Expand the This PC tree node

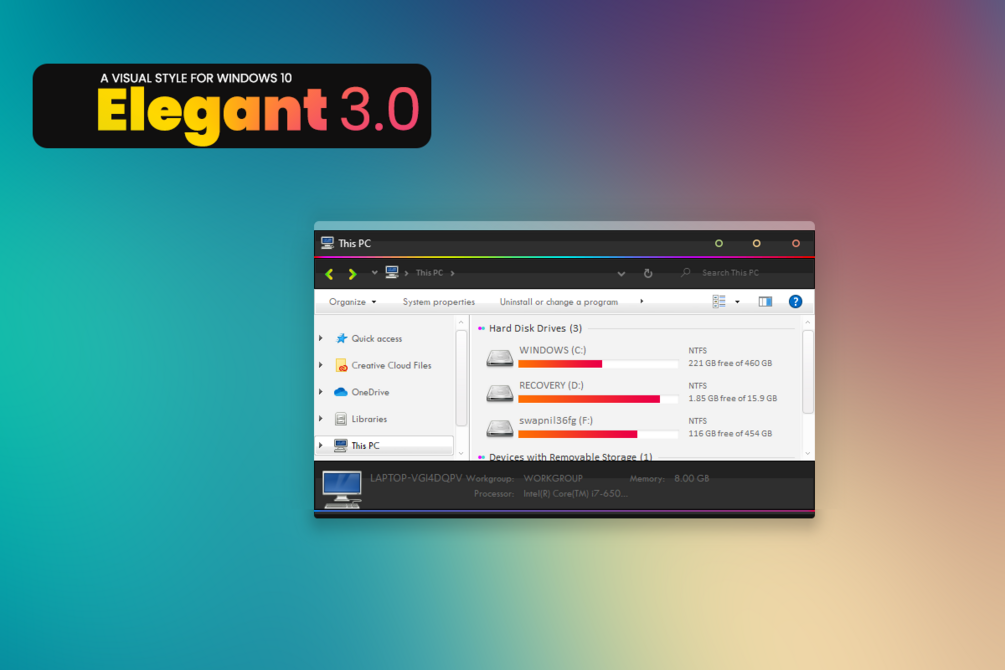321,445
